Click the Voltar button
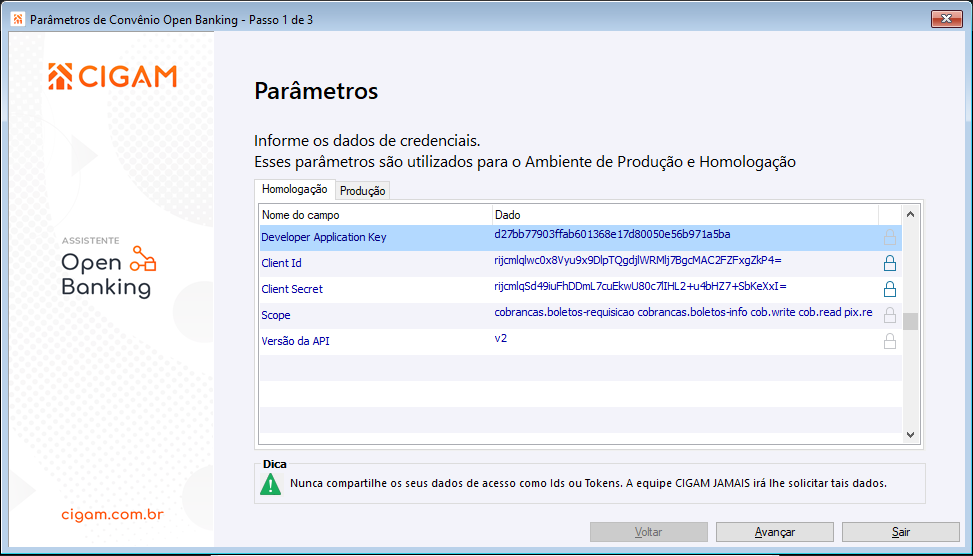973x556 pixels. [x=648, y=532]
